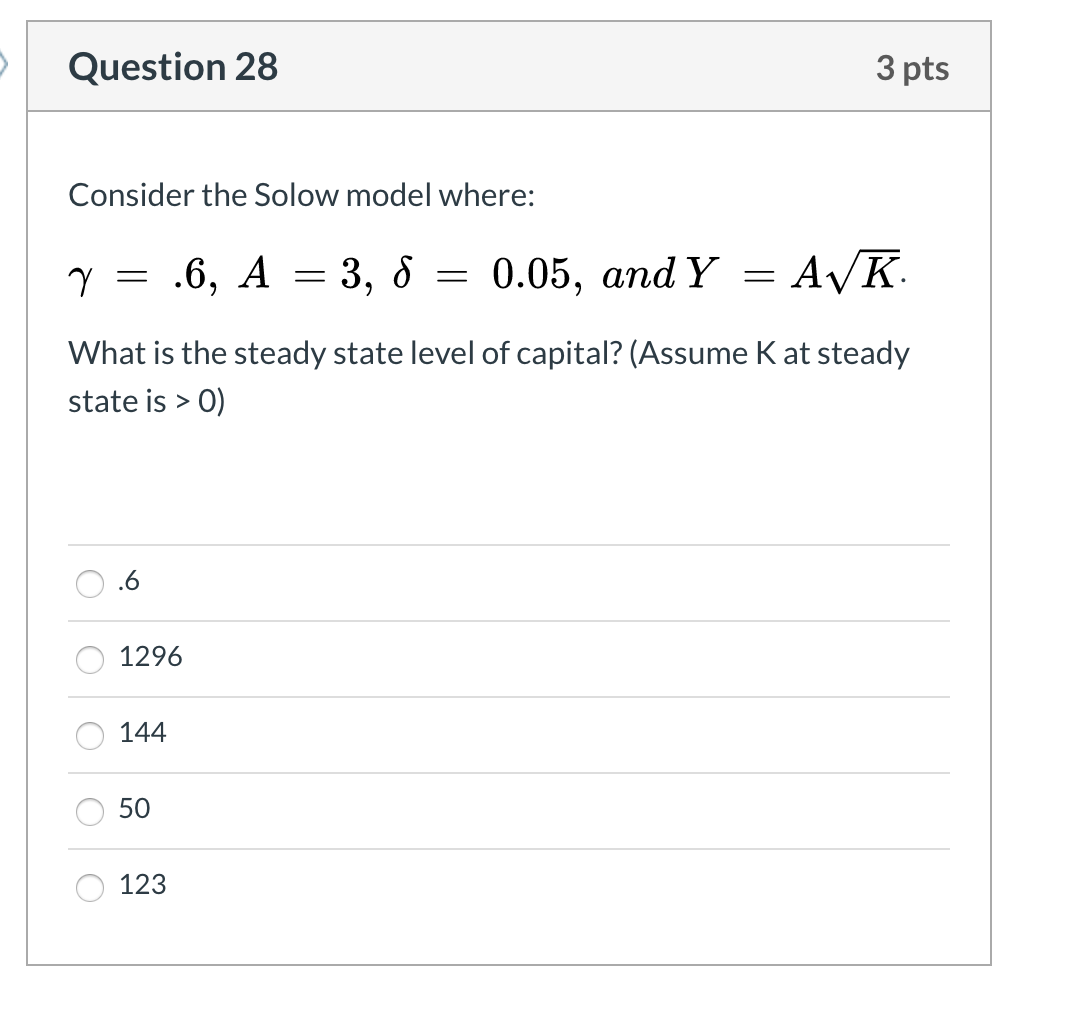The width and height of the screenshot is (1070, 1024).
Task: Click the Question 28 header
Action: [x=172, y=67]
